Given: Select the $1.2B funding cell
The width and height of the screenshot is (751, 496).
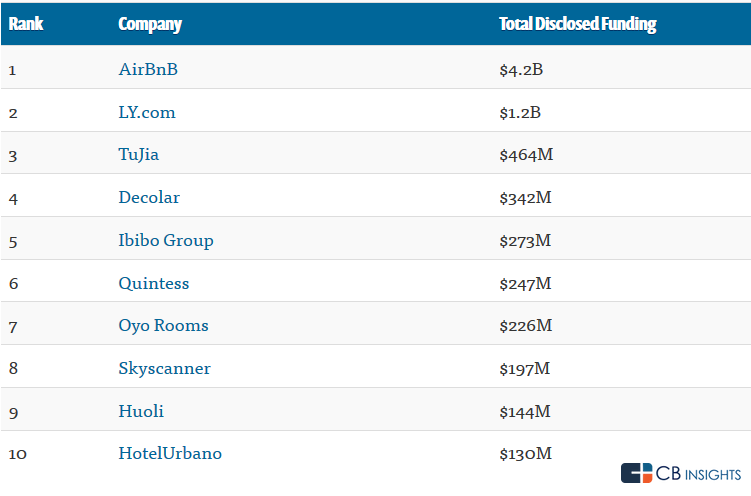Looking at the screenshot, I should tap(520, 112).
